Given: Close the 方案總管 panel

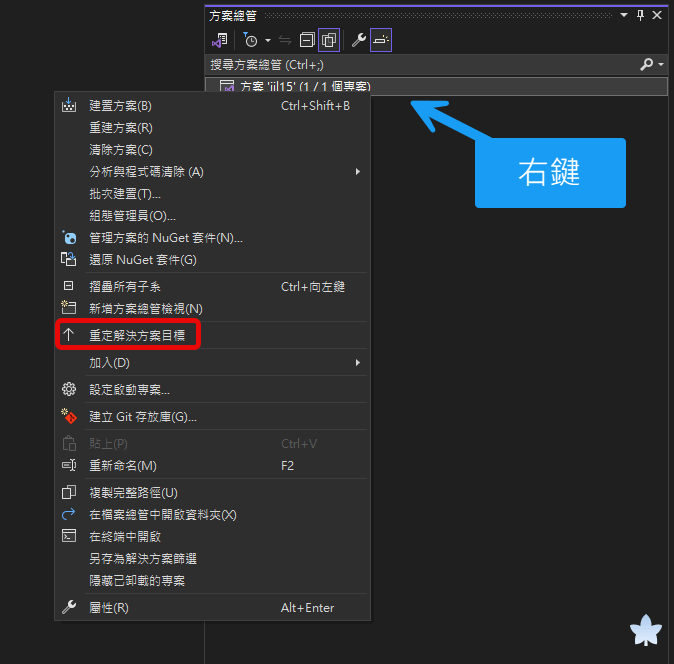Looking at the screenshot, I should [657, 15].
